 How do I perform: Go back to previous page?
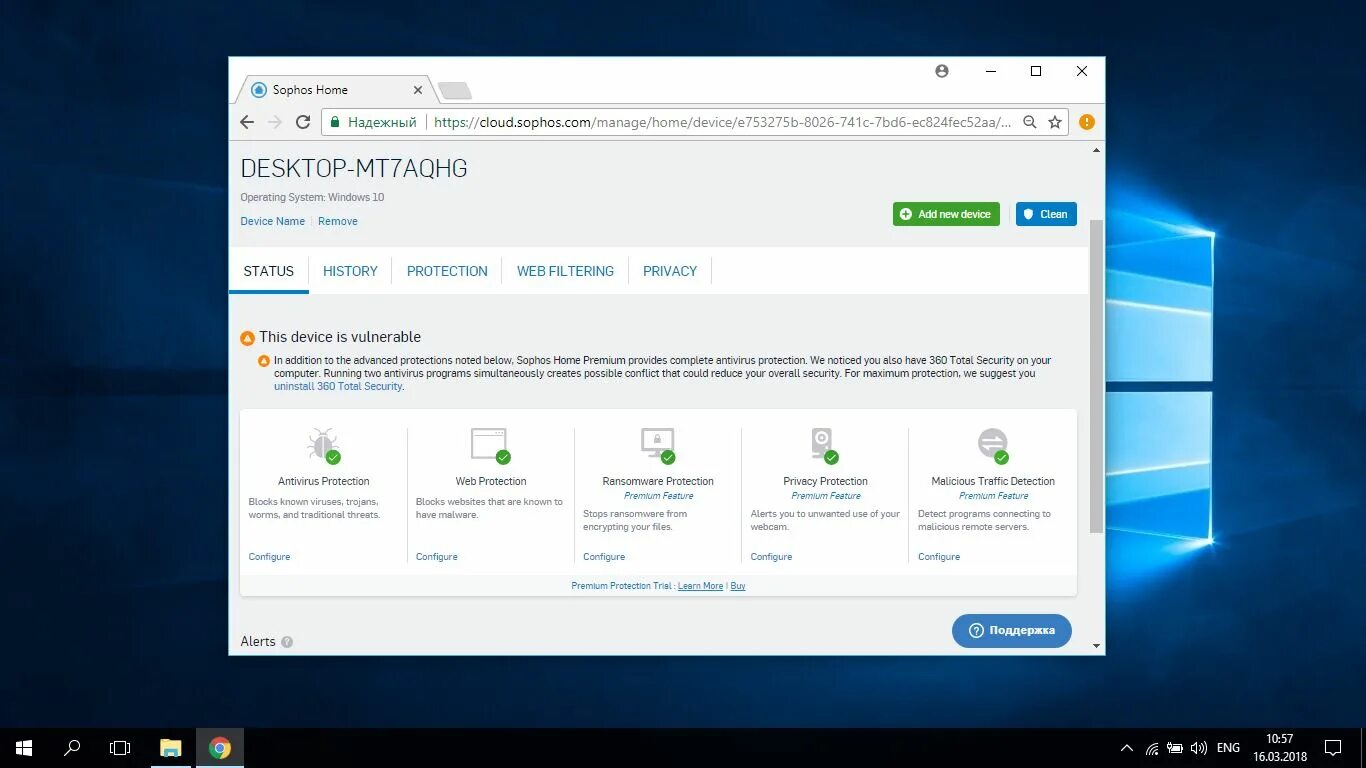tap(247, 122)
